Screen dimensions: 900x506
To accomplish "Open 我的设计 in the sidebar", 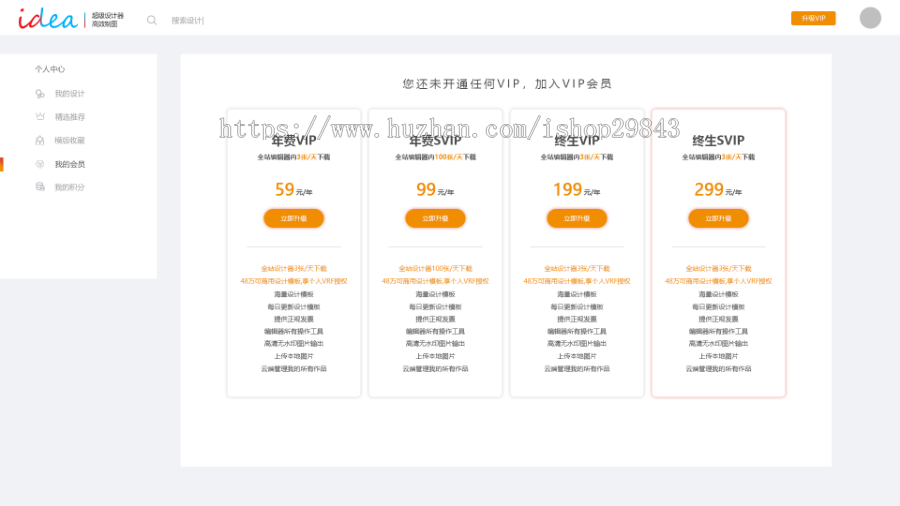I will point(69,94).
